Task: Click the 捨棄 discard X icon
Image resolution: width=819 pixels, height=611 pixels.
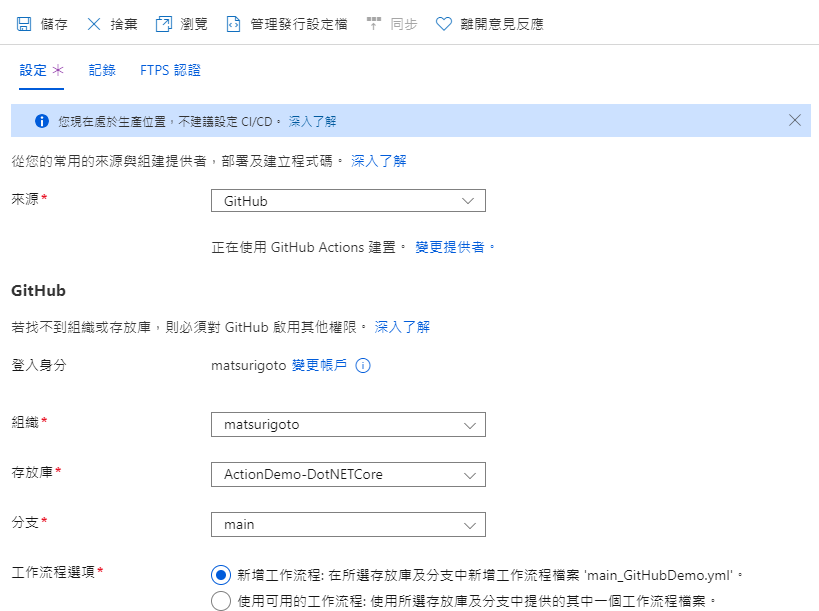Action: pyautogui.click(x=94, y=24)
